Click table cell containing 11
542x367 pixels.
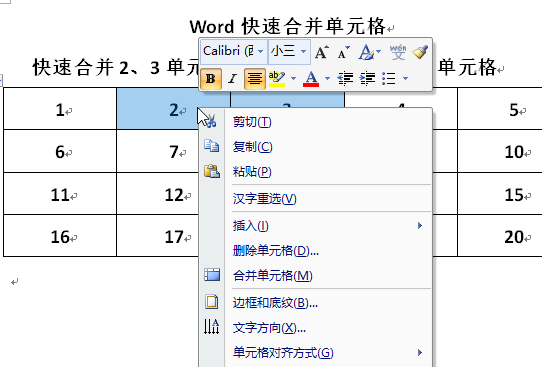point(60,194)
